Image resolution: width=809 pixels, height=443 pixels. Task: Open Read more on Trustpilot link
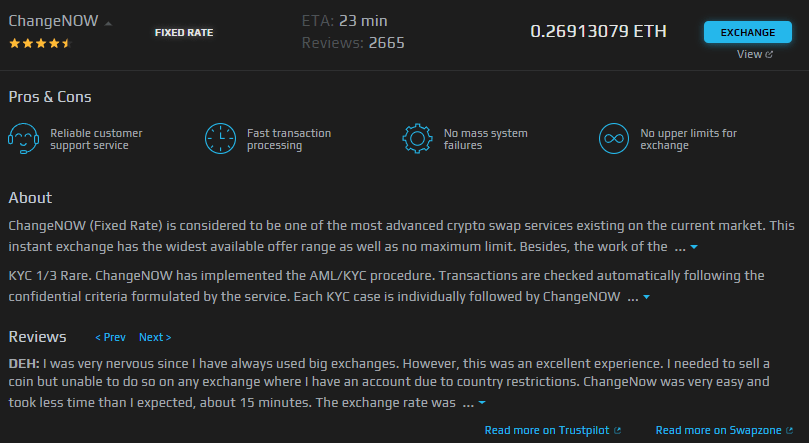tap(547, 430)
